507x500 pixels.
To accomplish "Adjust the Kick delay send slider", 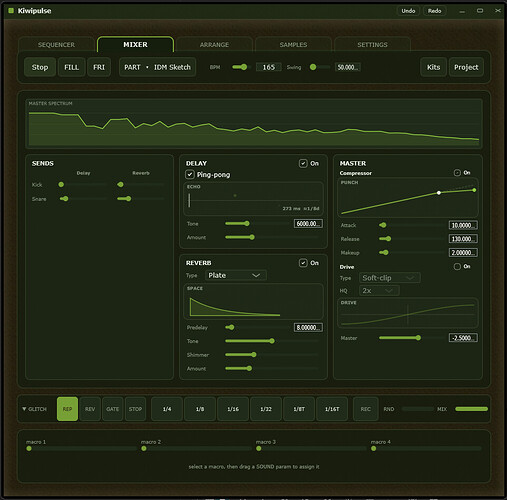I will (82, 184).
